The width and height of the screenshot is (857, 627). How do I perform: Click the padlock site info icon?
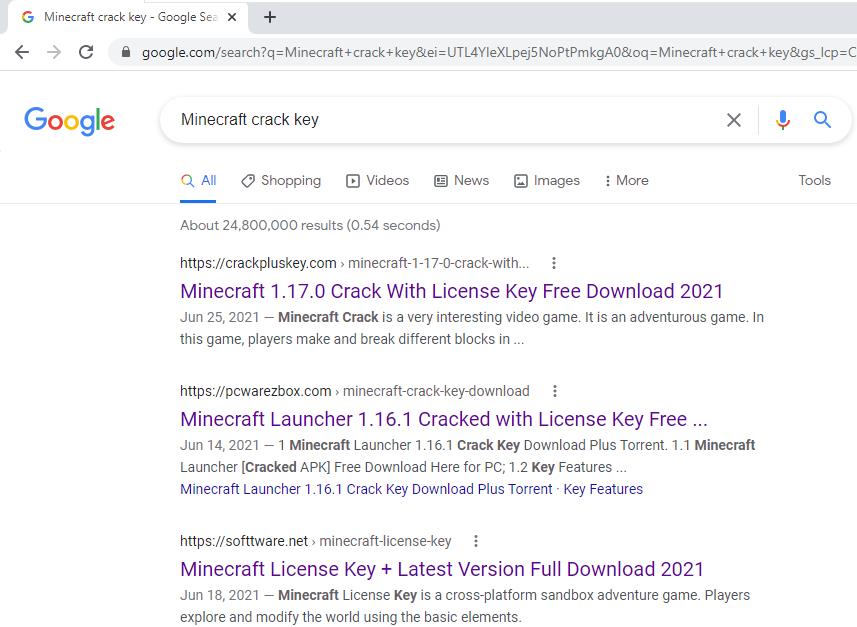tap(126, 52)
